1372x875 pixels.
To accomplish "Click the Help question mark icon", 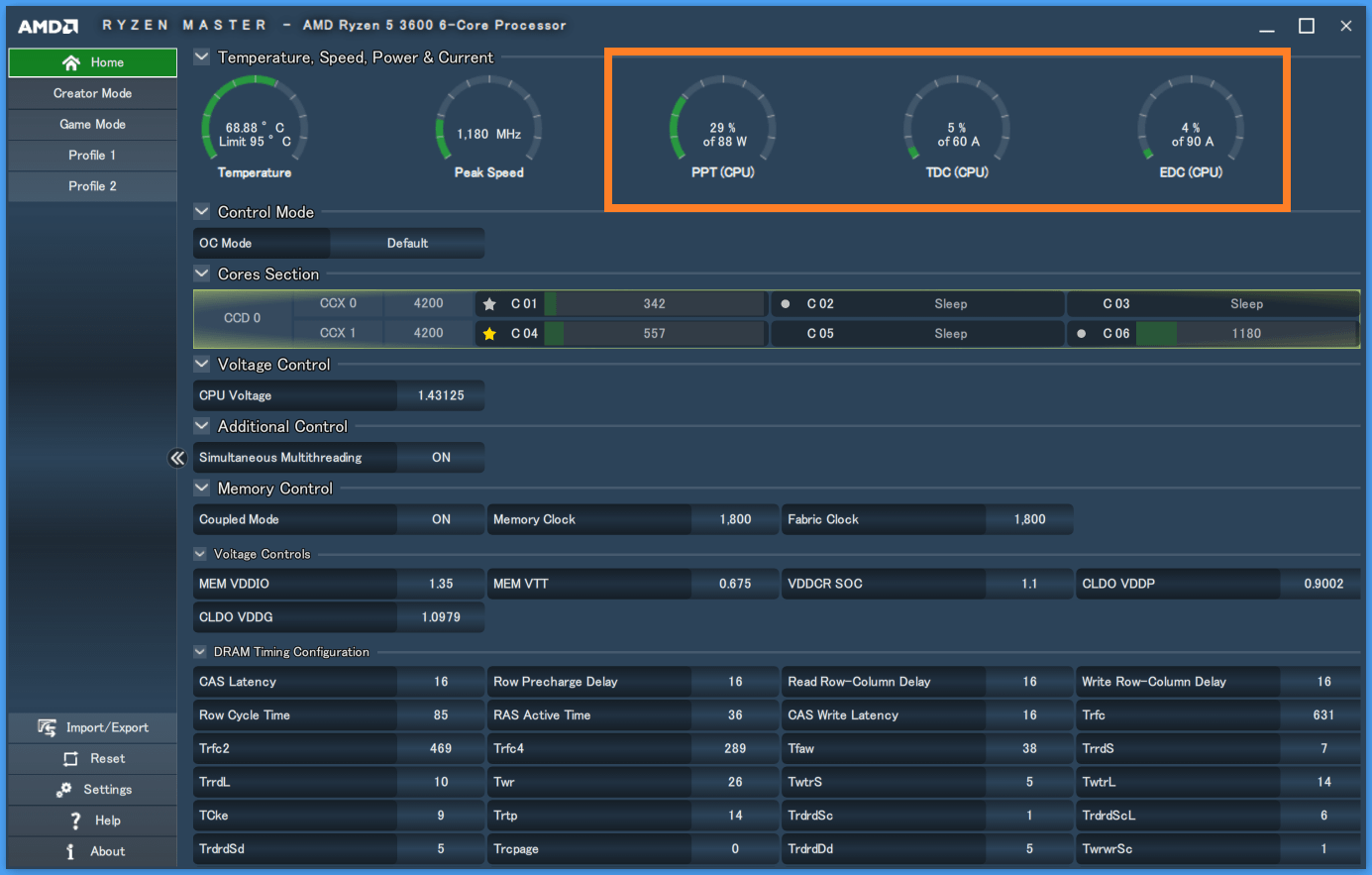I will coord(75,820).
